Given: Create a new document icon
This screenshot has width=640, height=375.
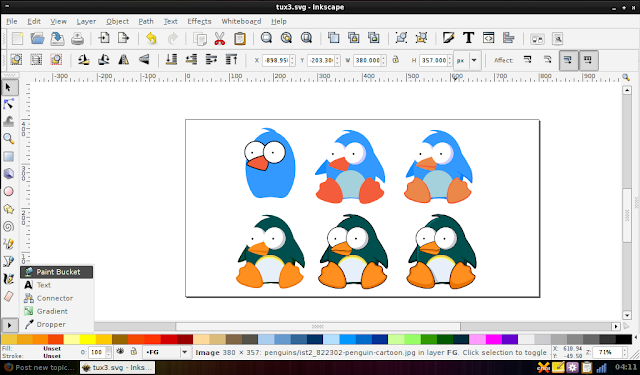Looking at the screenshot, I should [18, 38].
